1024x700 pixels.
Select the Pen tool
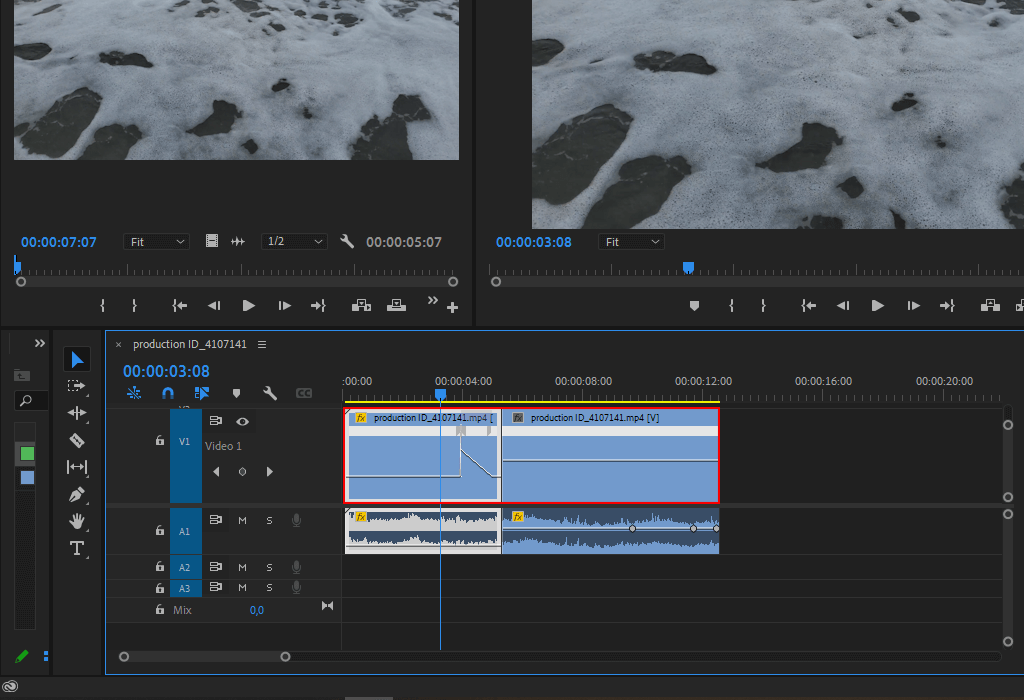[76, 495]
